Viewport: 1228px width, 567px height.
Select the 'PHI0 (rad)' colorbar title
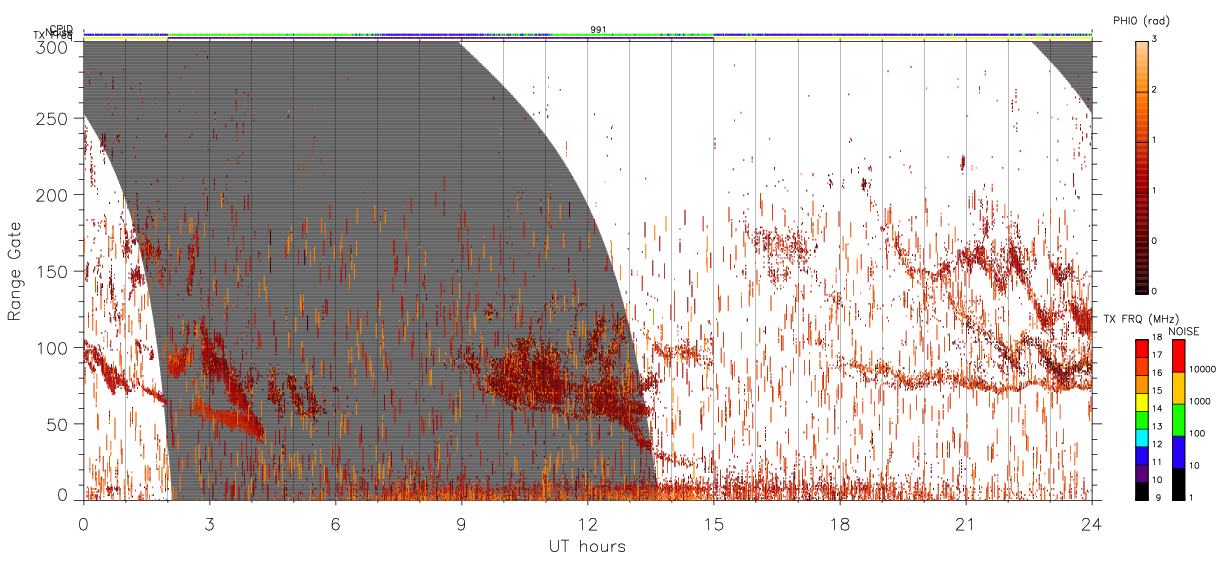[1141, 21]
